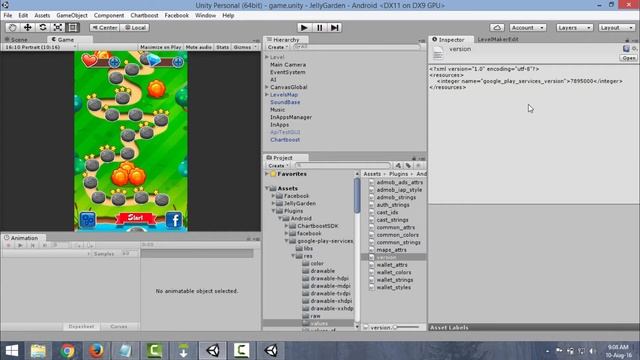Open the Layers dropdown

pyautogui.click(x=574, y=27)
